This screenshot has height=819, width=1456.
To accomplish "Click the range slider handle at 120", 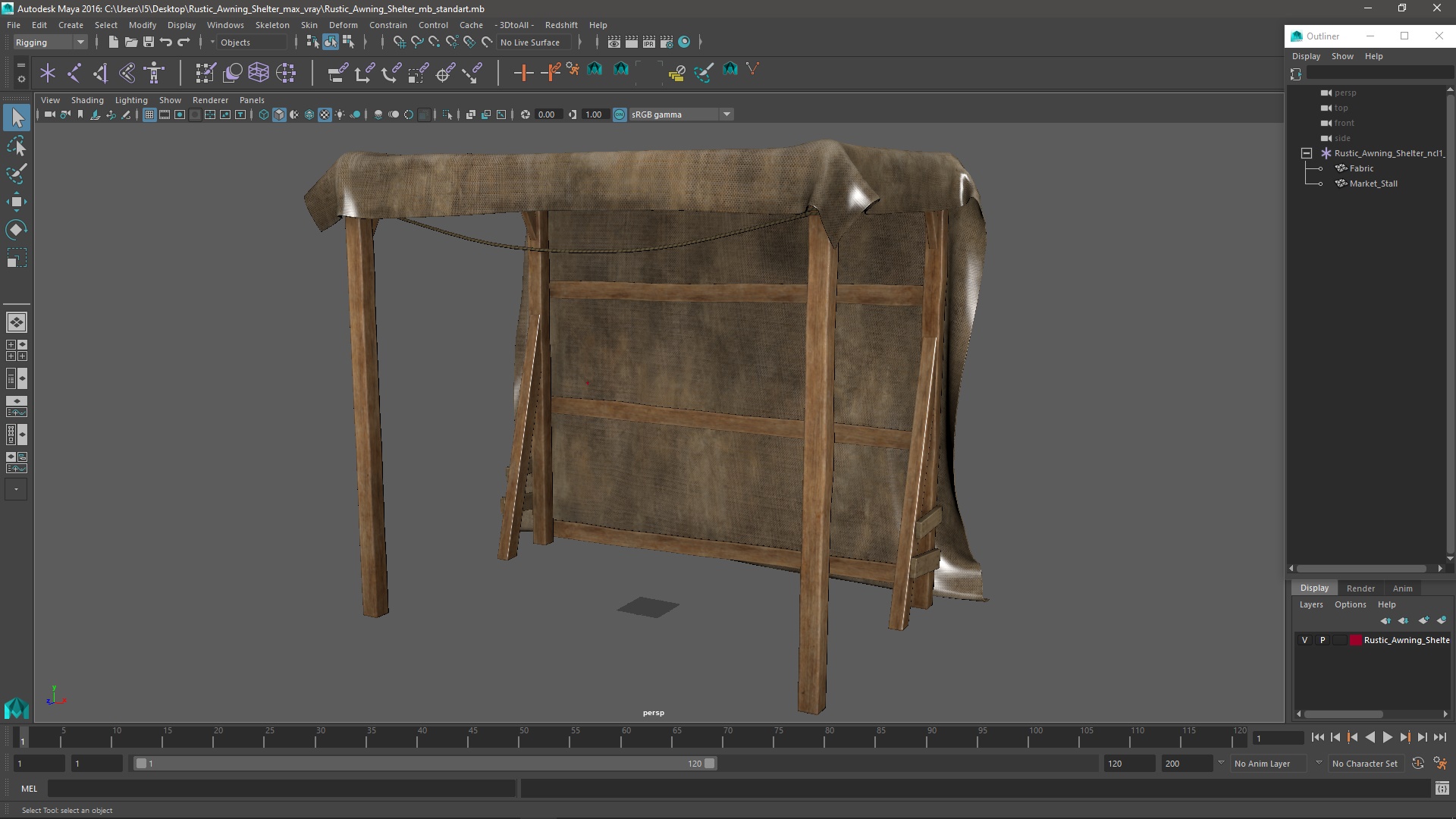I will (x=709, y=764).
